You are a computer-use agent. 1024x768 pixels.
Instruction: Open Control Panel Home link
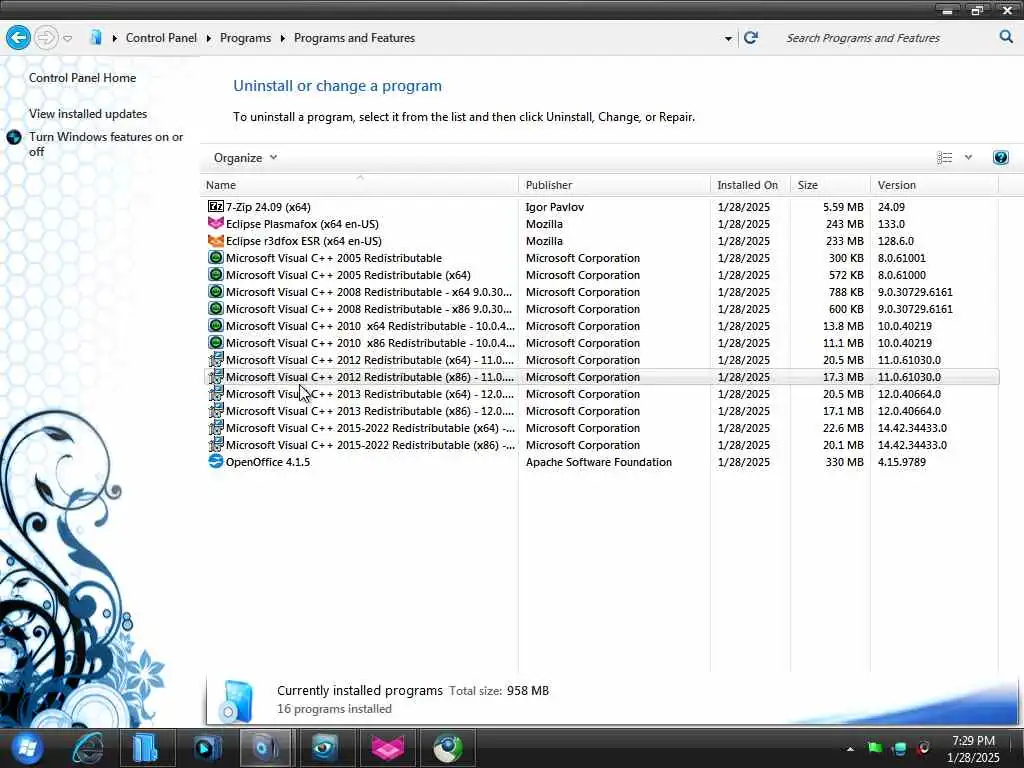(82, 78)
